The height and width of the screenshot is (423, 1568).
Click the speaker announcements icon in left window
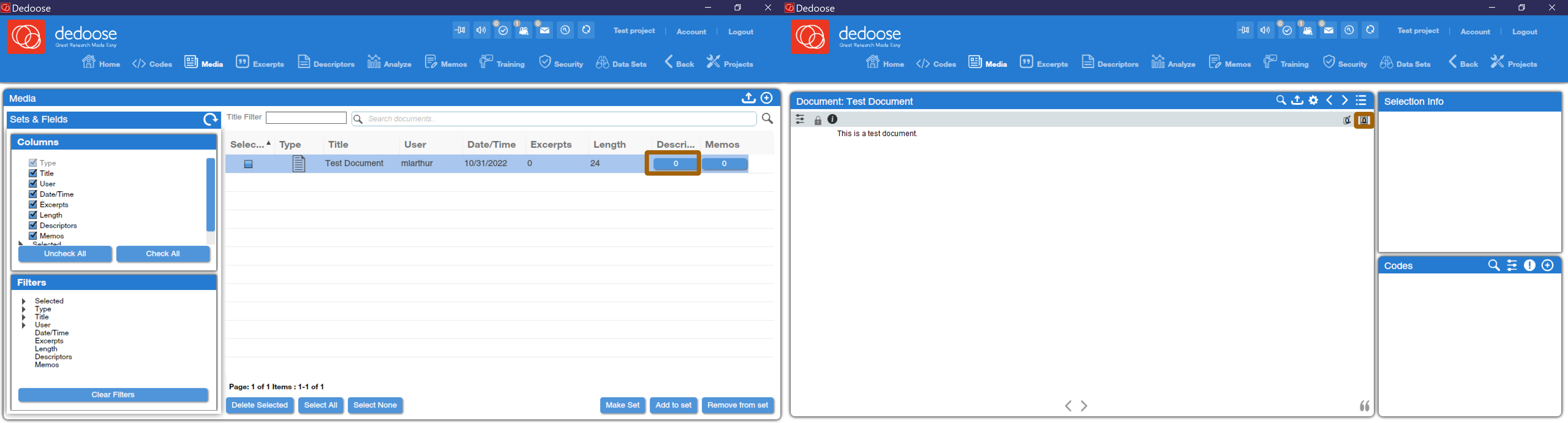click(481, 30)
